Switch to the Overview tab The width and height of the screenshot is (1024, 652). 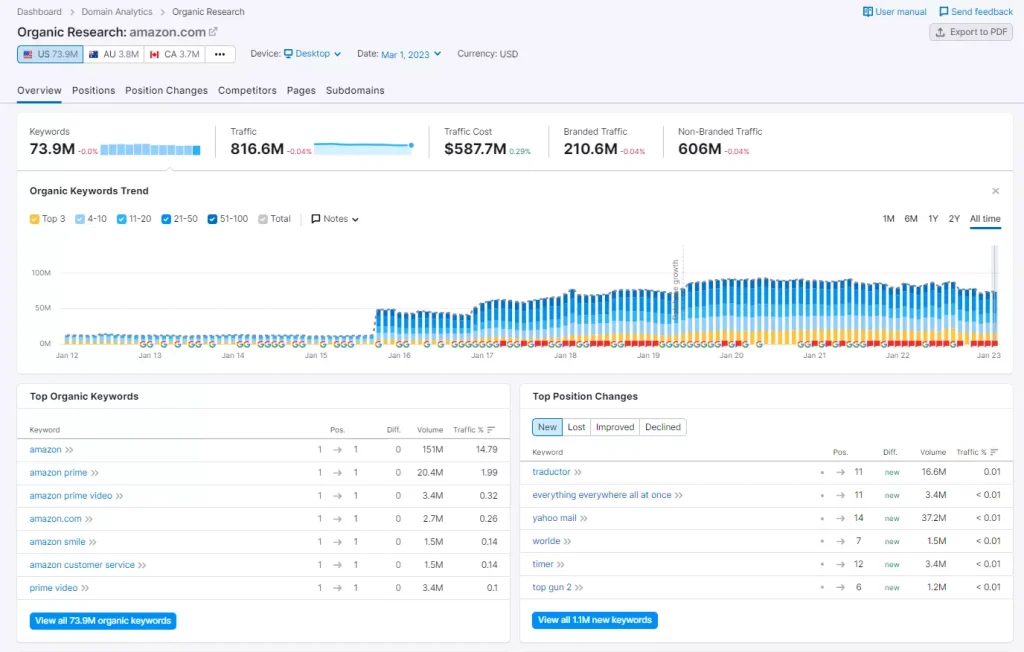pos(39,91)
